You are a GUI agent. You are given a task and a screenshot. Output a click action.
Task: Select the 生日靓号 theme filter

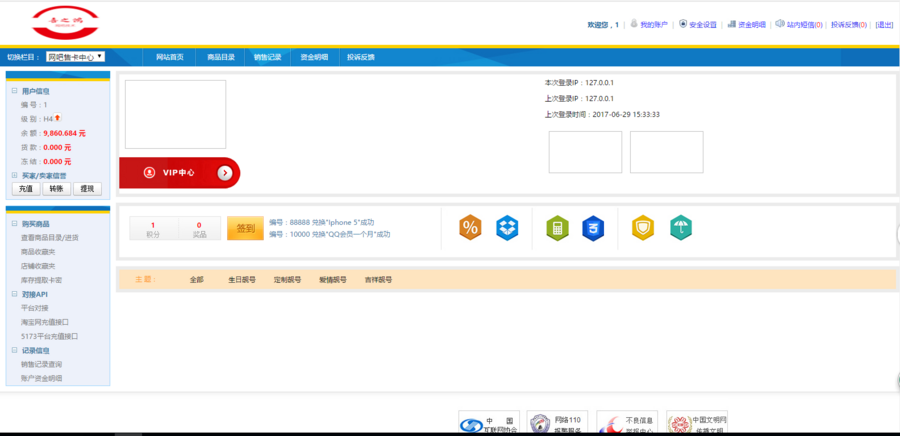pyautogui.click(x=242, y=280)
